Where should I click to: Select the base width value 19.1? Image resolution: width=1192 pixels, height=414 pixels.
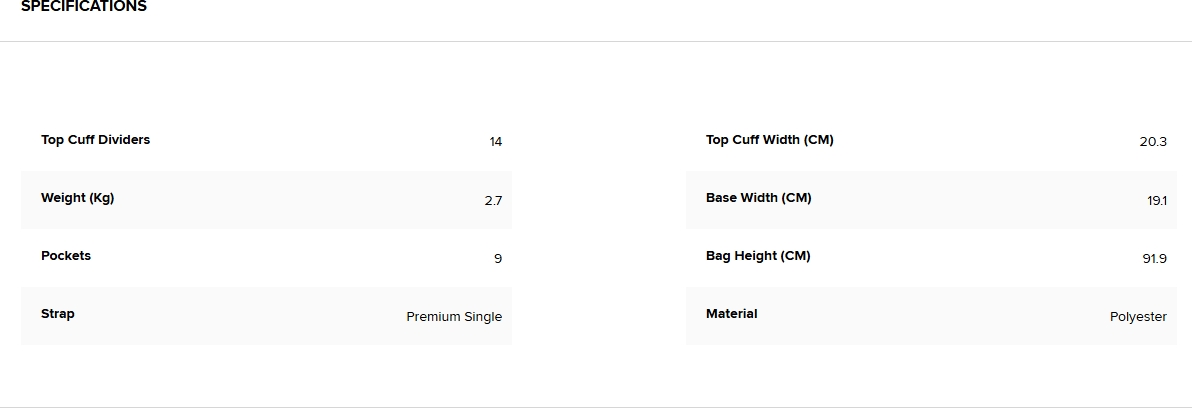click(1156, 201)
